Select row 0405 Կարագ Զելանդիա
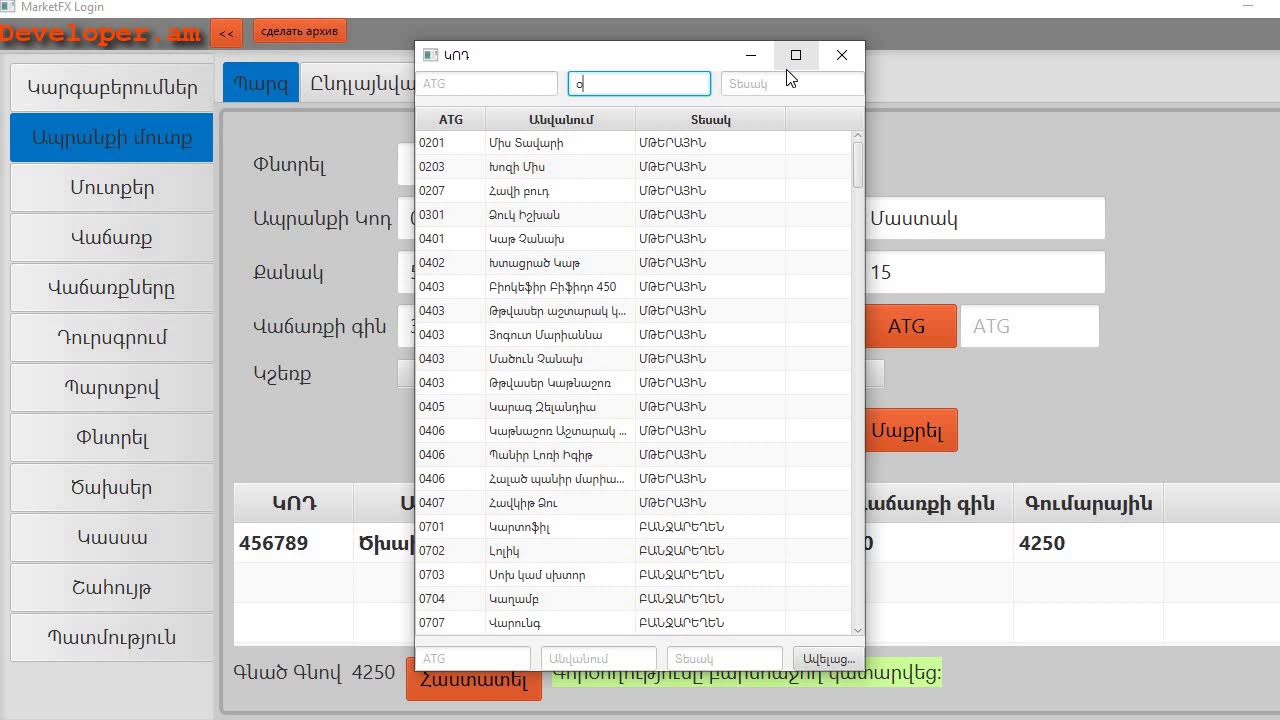This screenshot has height=720, width=1280. click(634, 407)
